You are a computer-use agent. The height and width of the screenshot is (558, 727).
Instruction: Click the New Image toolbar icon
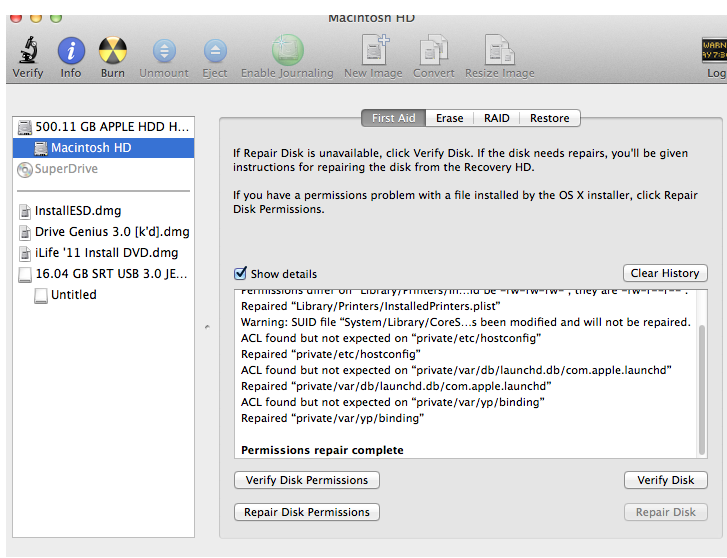click(374, 50)
